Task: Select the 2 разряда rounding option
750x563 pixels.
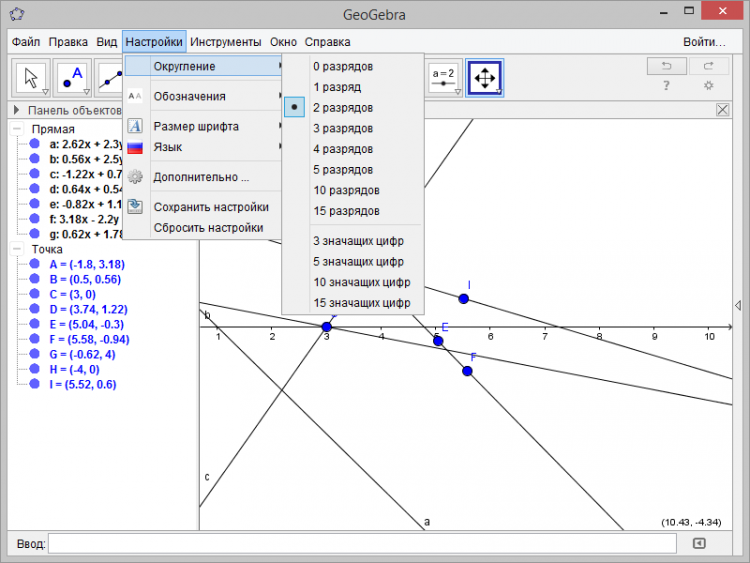Action: point(343,107)
